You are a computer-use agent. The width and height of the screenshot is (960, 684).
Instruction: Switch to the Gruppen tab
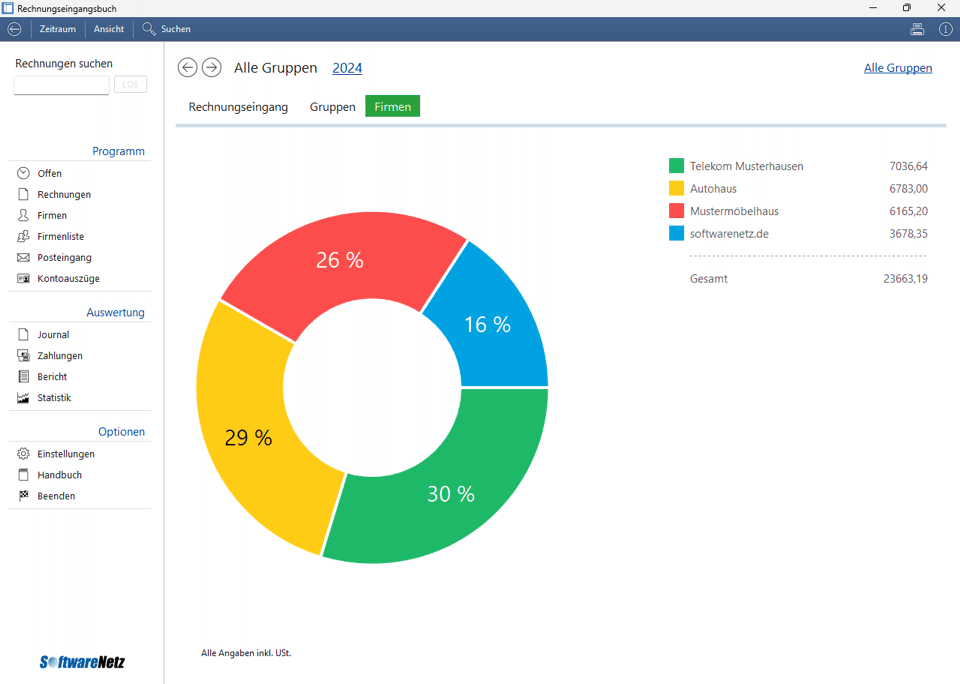click(x=332, y=106)
